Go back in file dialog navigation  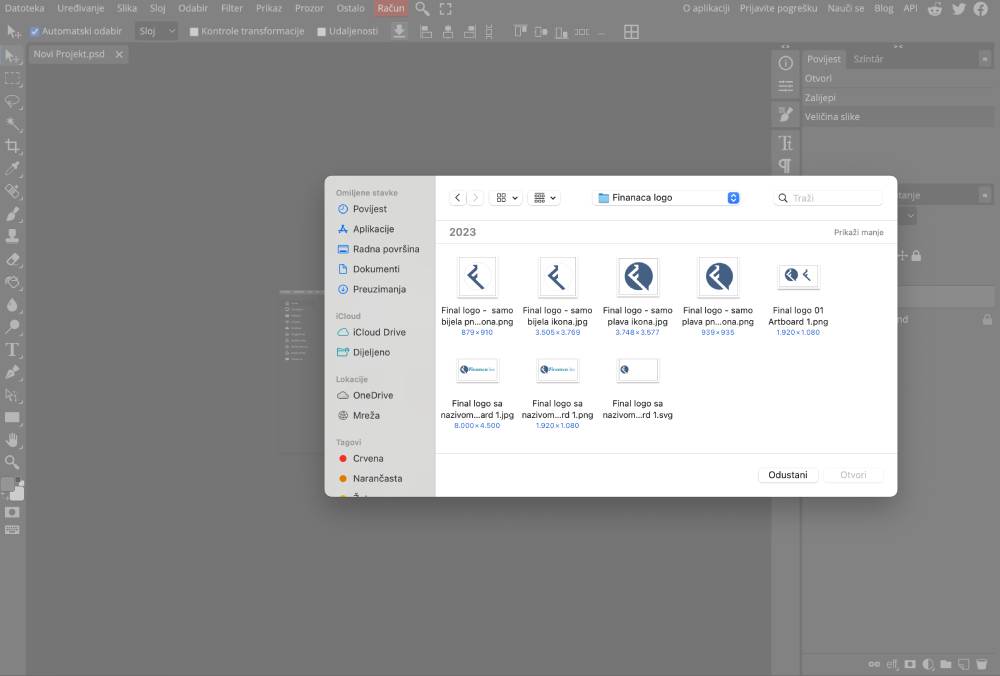click(x=458, y=198)
